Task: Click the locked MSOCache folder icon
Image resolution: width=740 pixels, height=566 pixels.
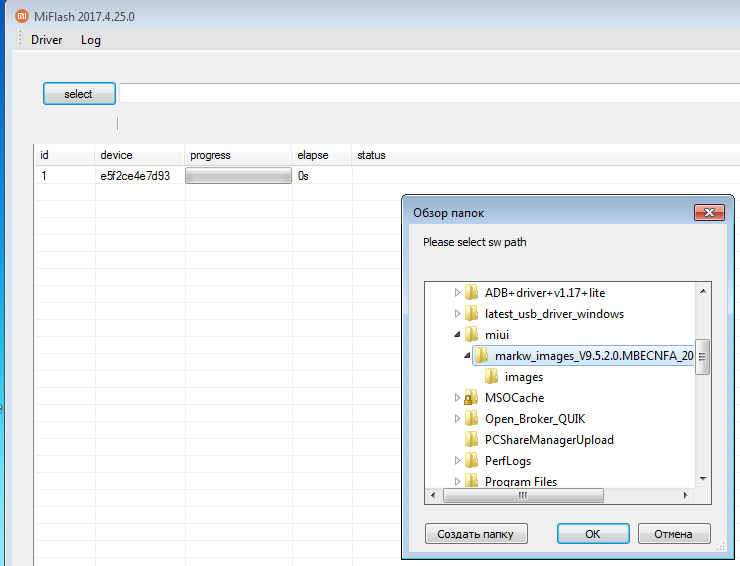Action: tap(471, 397)
